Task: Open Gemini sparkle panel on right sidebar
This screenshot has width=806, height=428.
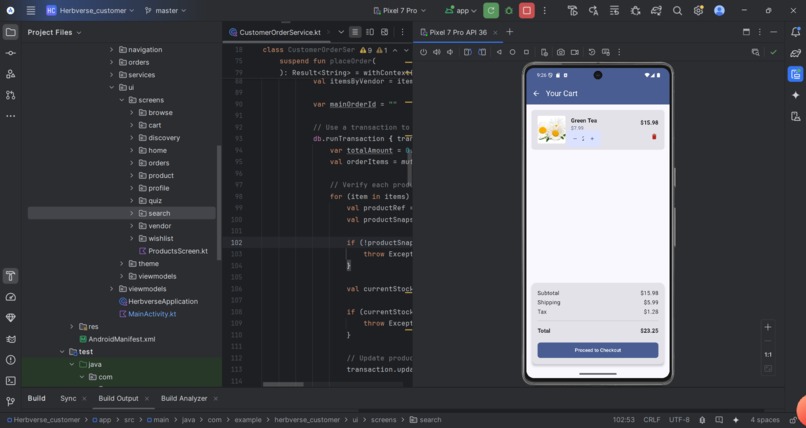Action: tap(795, 95)
